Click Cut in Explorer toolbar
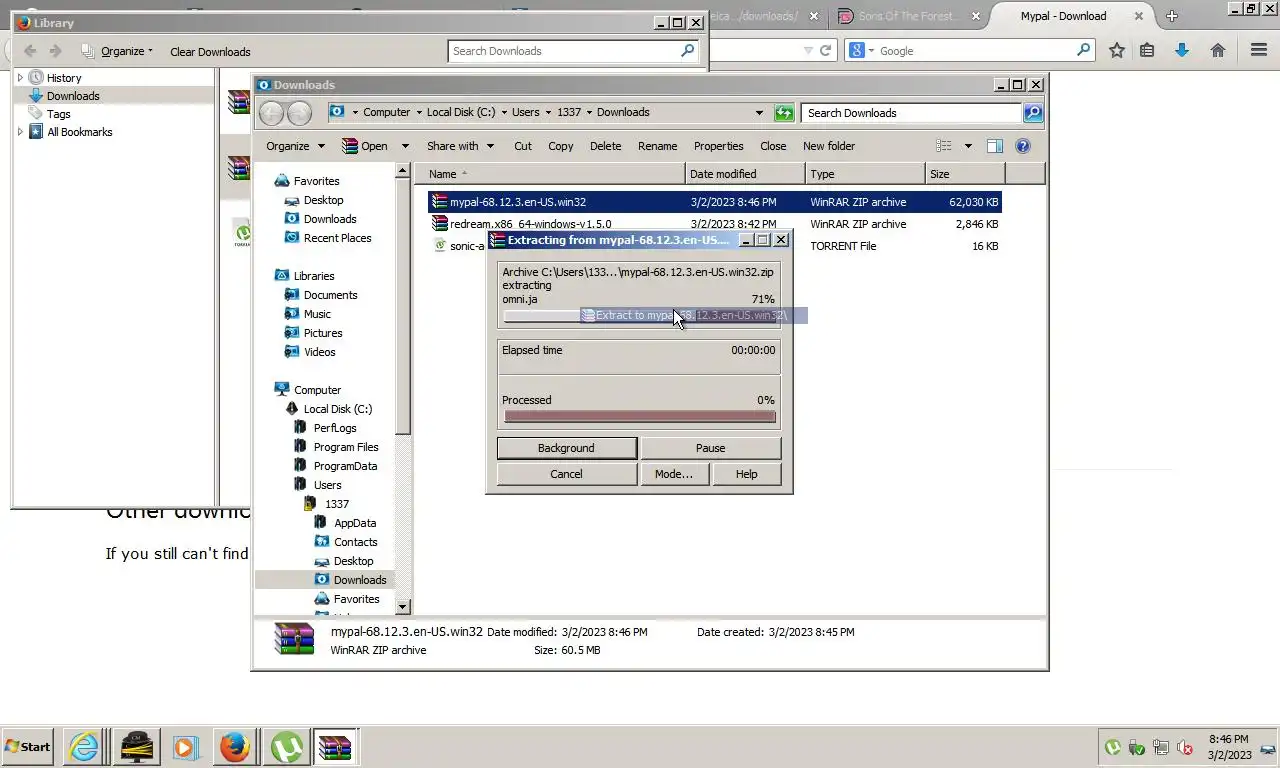The height and width of the screenshot is (768, 1280). (523, 146)
